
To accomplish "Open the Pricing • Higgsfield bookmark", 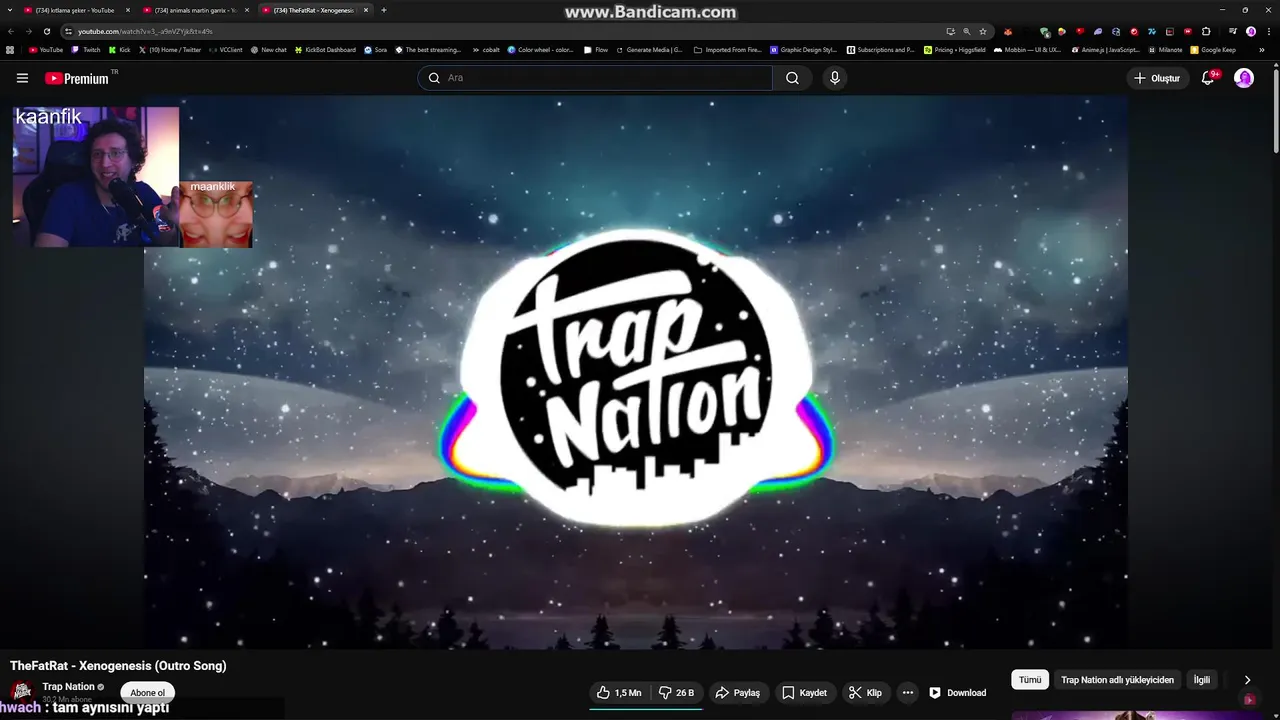I will (x=954, y=49).
